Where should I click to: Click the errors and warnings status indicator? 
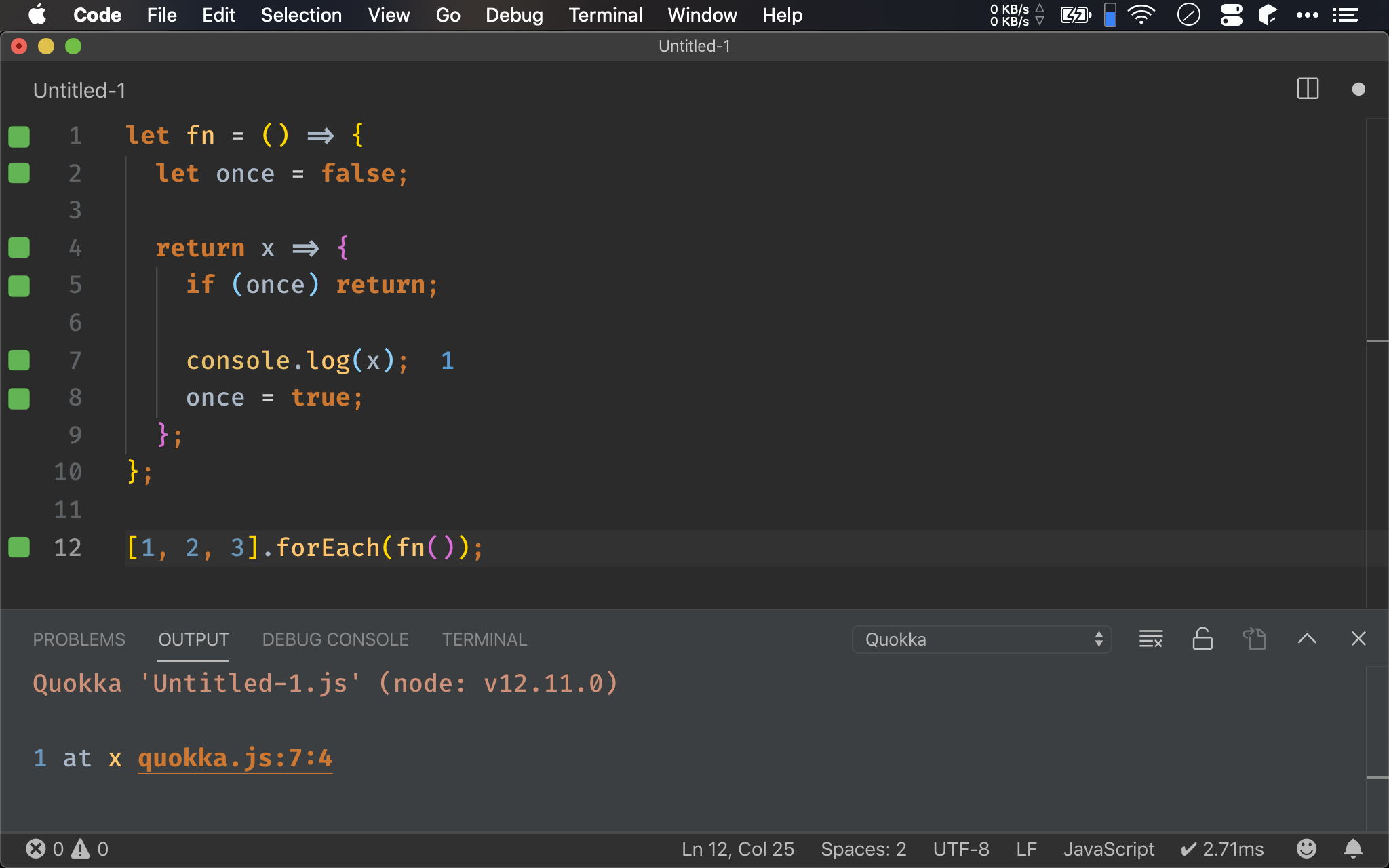tap(67, 849)
